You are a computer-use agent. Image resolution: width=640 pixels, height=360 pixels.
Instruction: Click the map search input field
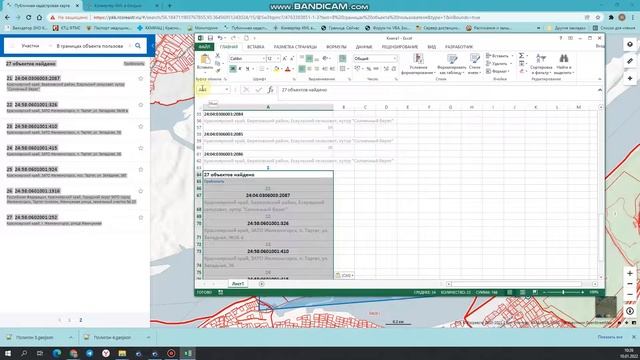coord(90,46)
